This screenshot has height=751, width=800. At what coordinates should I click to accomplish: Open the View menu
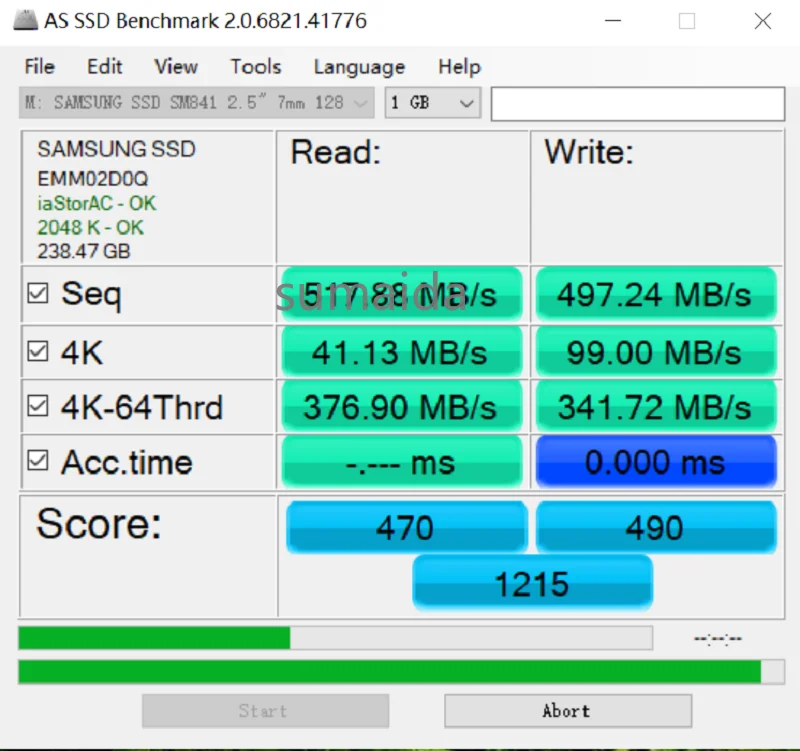pos(176,66)
